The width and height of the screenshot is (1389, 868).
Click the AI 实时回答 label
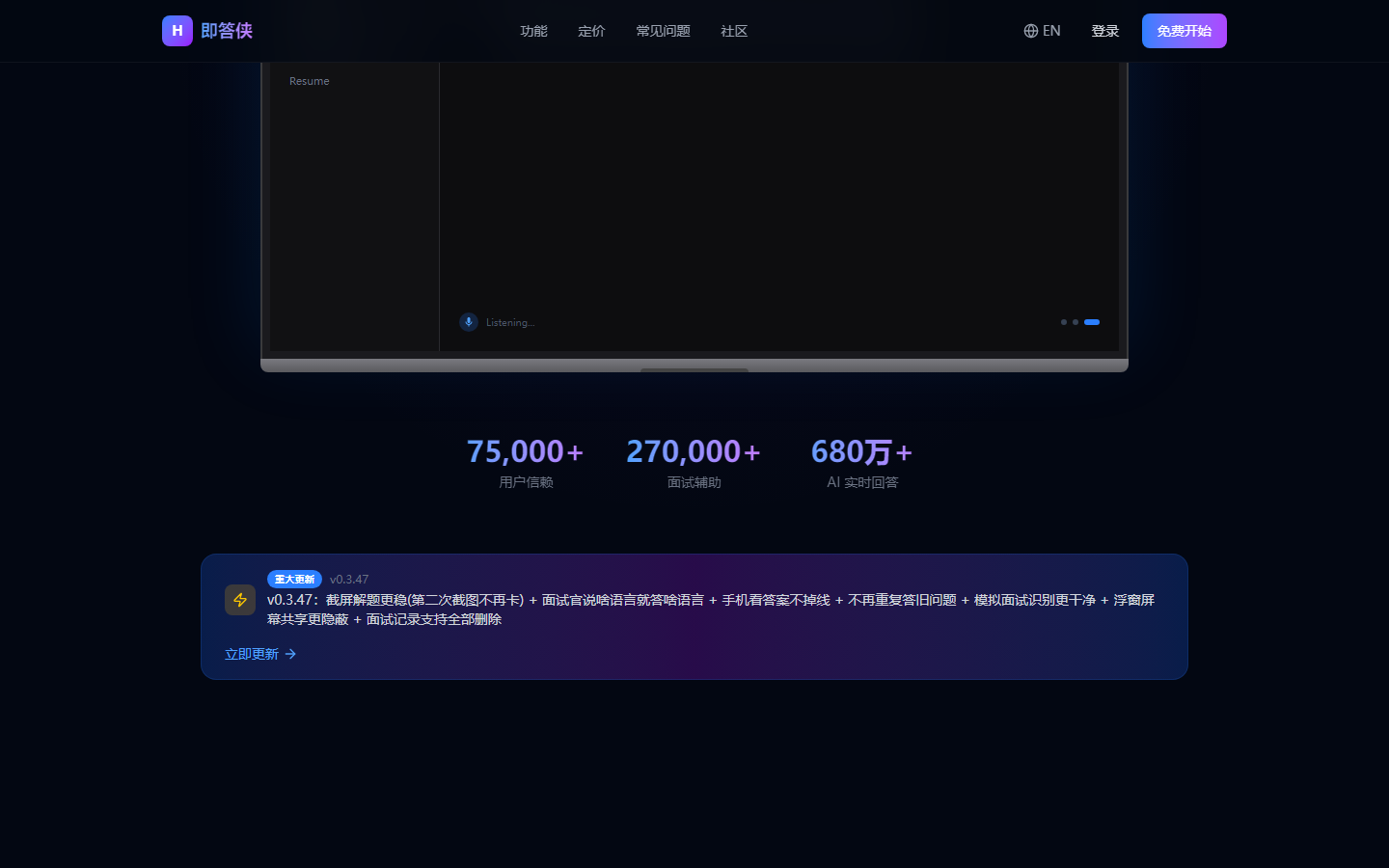tap(862, 482)
